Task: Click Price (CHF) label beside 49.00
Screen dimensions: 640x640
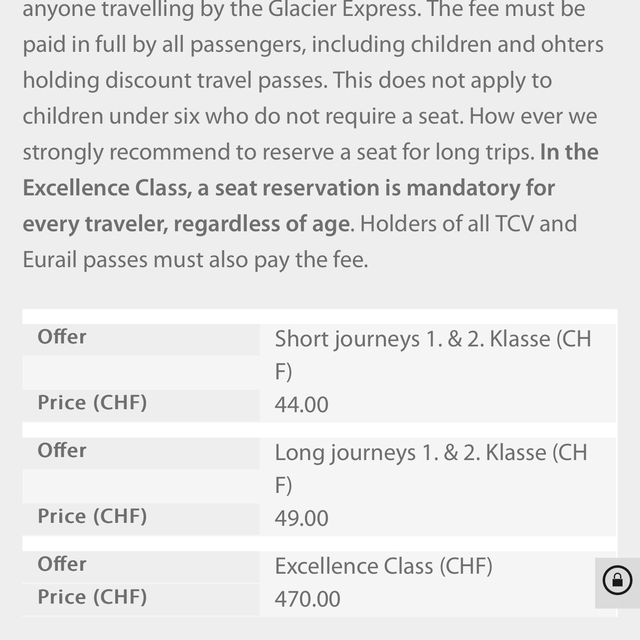Action: [92, 516]
